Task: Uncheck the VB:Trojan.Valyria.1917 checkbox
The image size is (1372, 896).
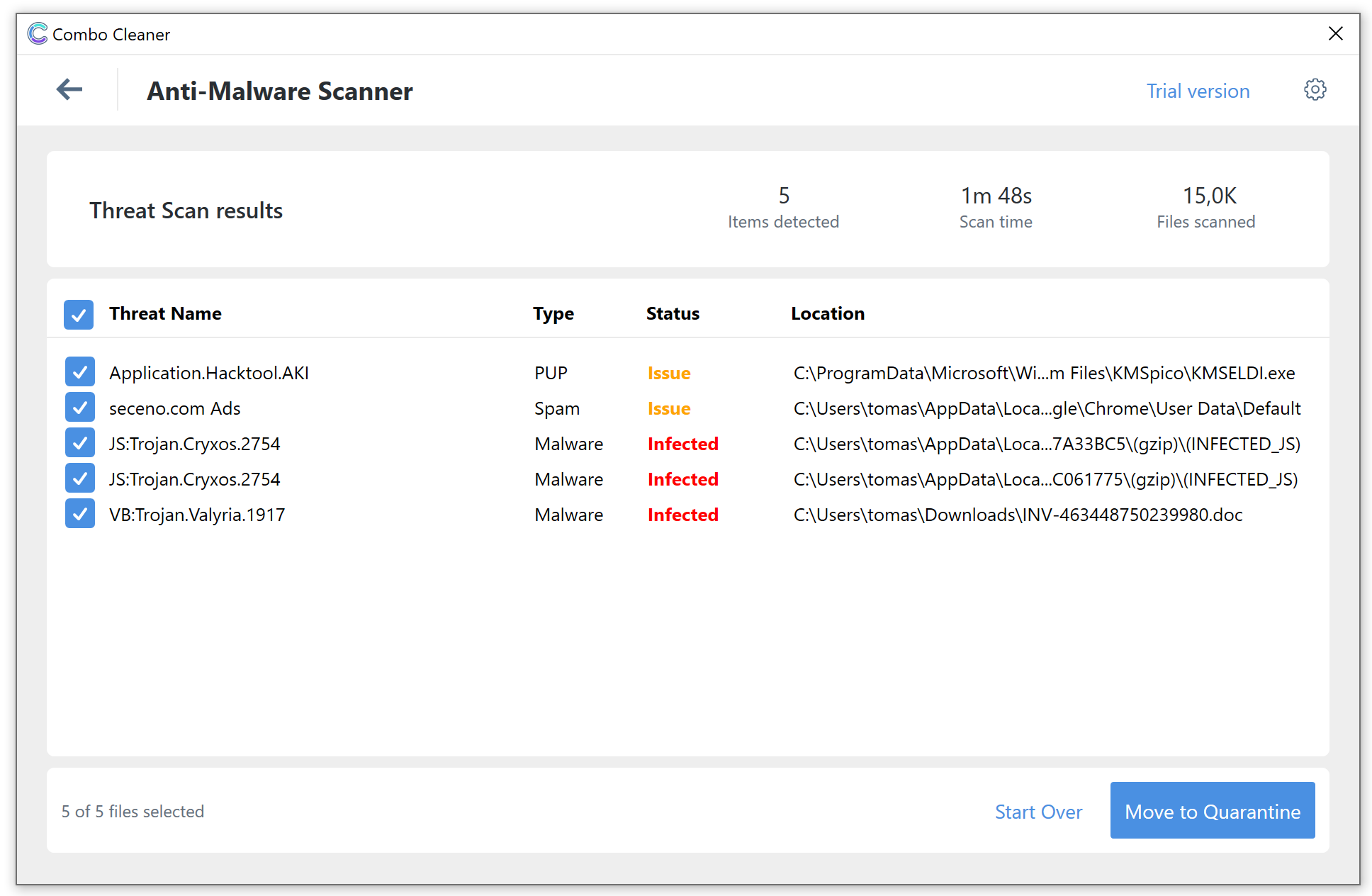Action: [80, 514]
